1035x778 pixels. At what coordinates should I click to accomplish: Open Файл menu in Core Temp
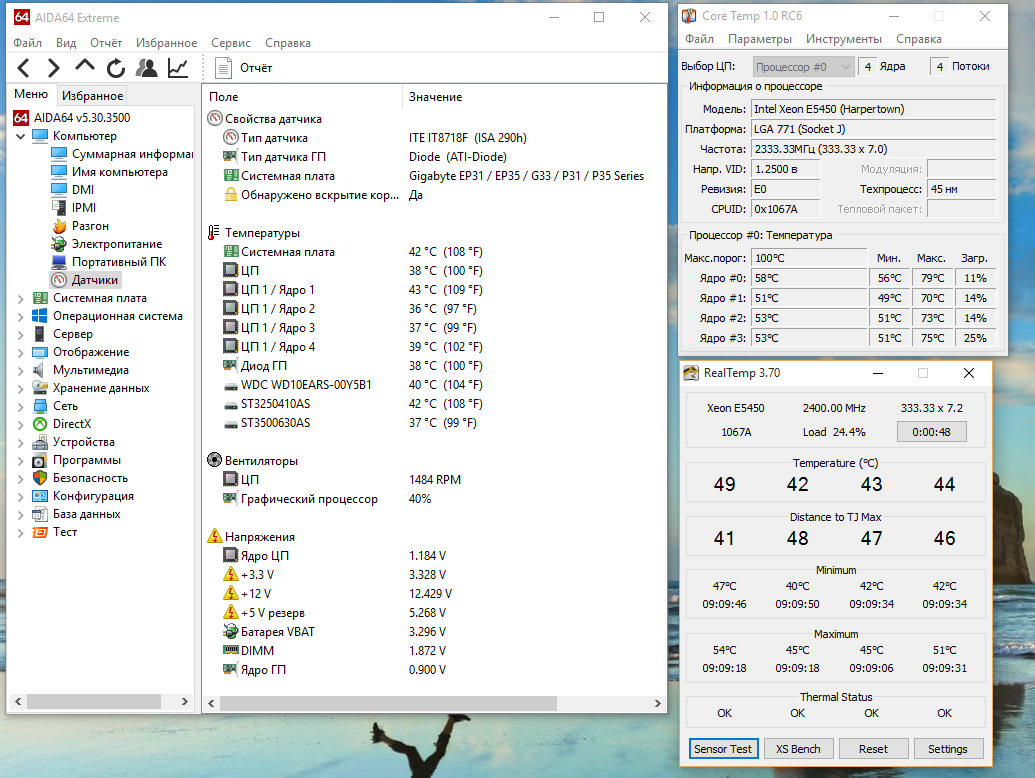pos(699,39)
